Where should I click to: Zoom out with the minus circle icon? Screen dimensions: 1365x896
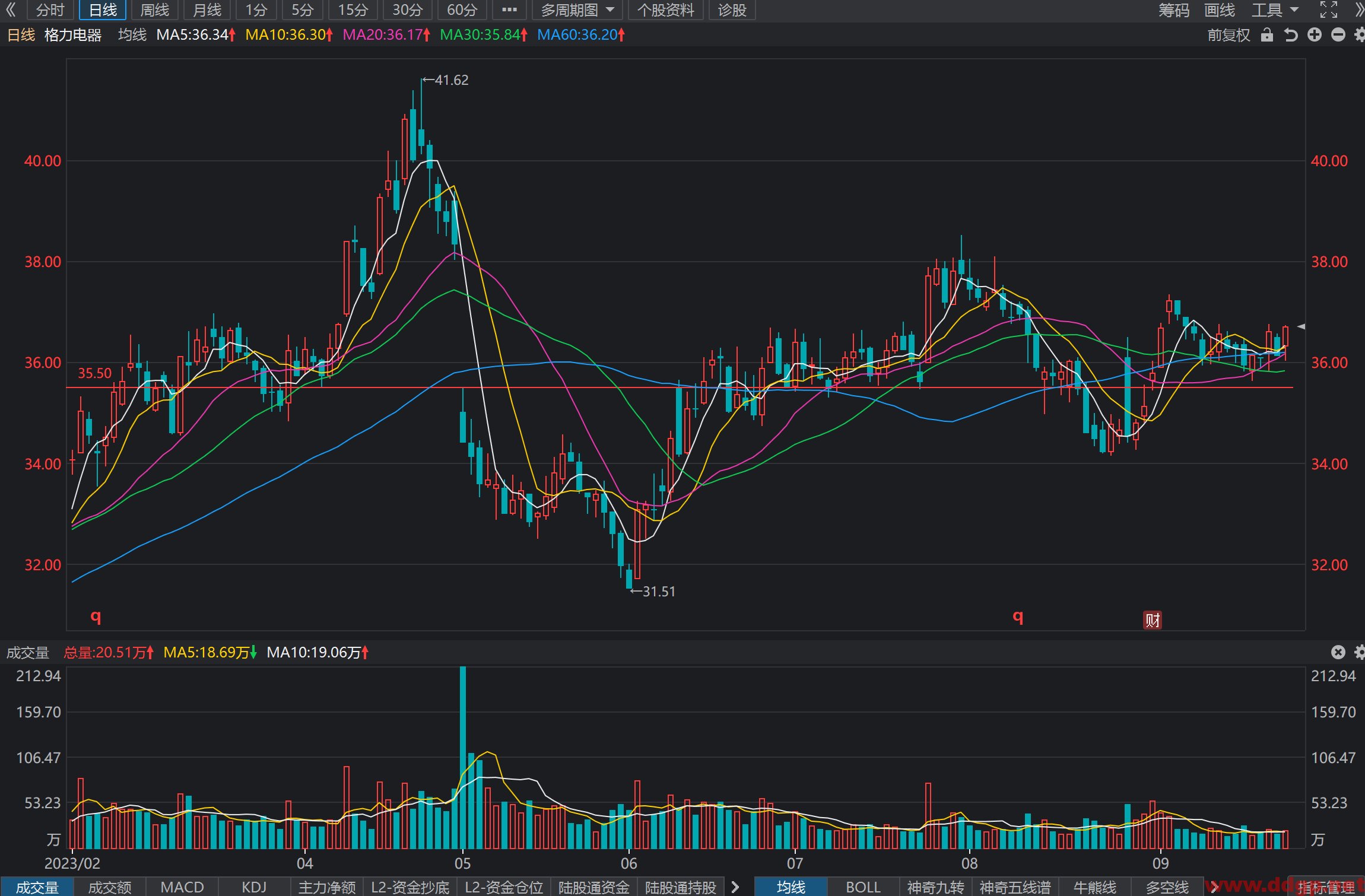pyautogui.click(x=1338, y=35)
